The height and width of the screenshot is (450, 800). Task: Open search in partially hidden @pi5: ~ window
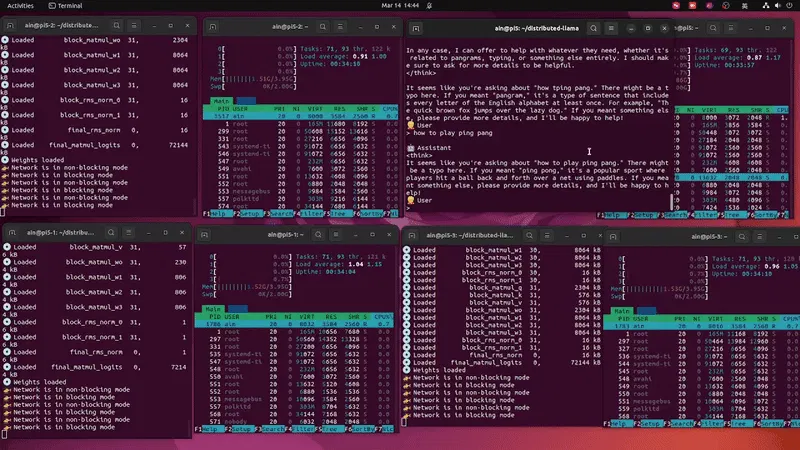(x=713, y=28)
